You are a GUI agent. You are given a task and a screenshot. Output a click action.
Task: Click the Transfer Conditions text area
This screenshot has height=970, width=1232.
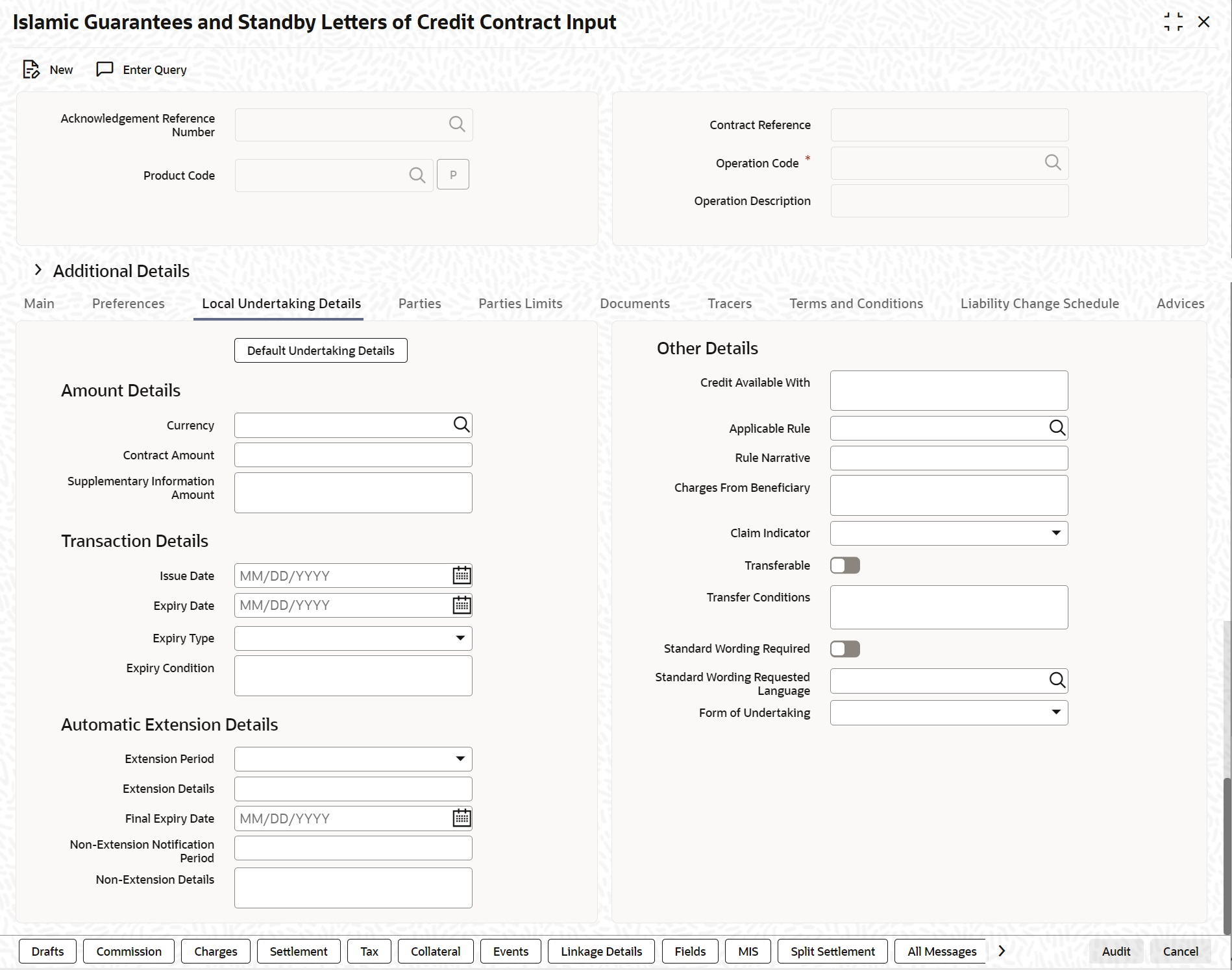[949, 607]
